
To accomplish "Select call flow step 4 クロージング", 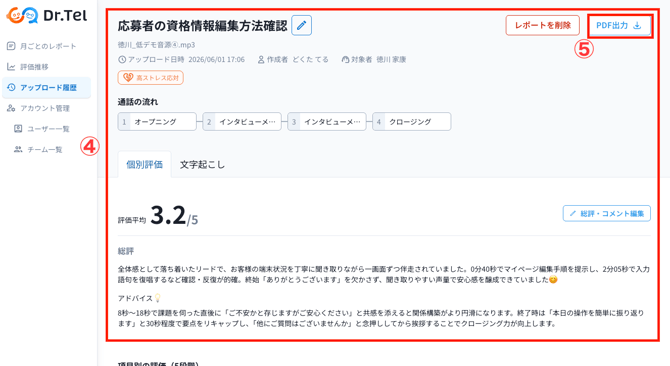I will (412, 122).
